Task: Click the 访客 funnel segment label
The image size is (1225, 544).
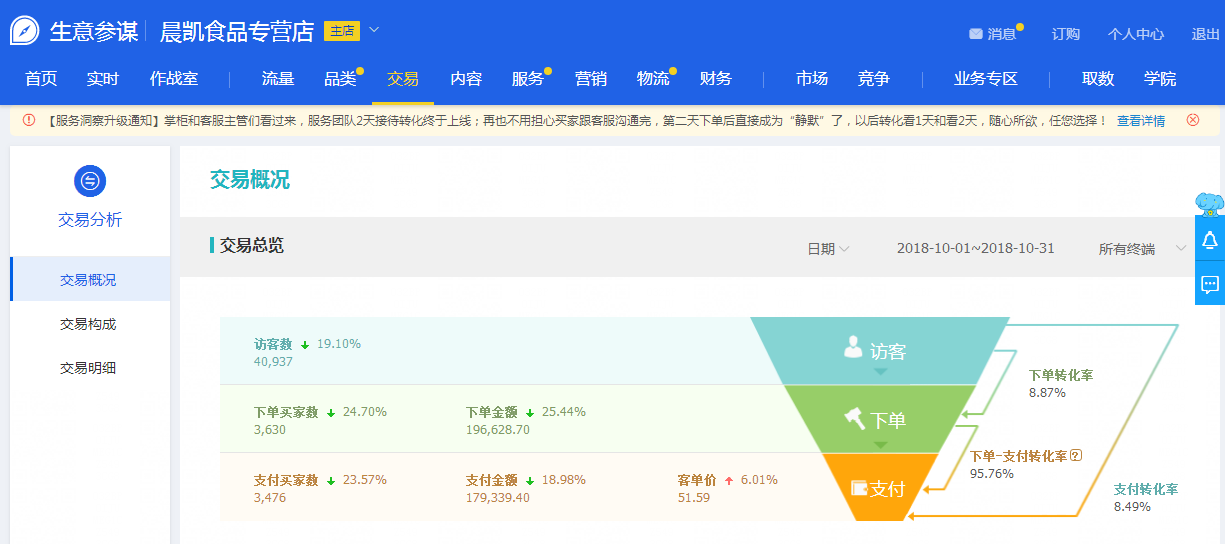Action: click(888, 352)
